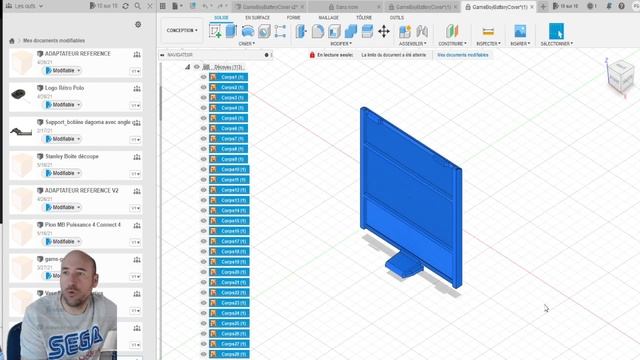Viewport: 640px width, 360px height.
Task: Choose the Extrude tool icon
Action: click(231, 31)
